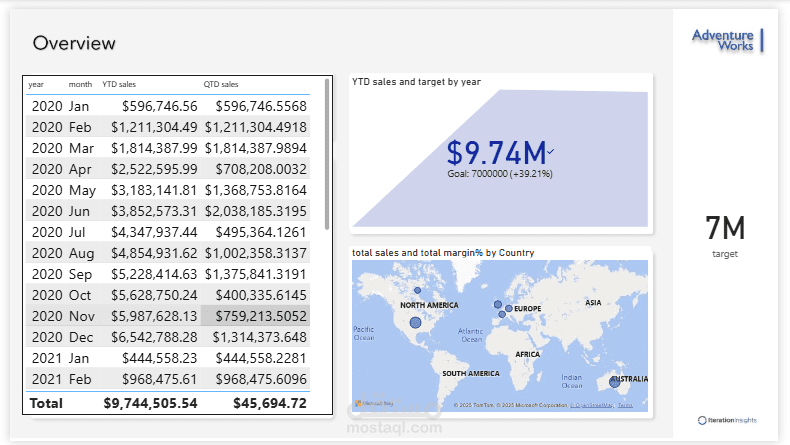Sort by the month column header
This screenshot has width=790, height=445.
pyautogui.click(x=80, y=84)
